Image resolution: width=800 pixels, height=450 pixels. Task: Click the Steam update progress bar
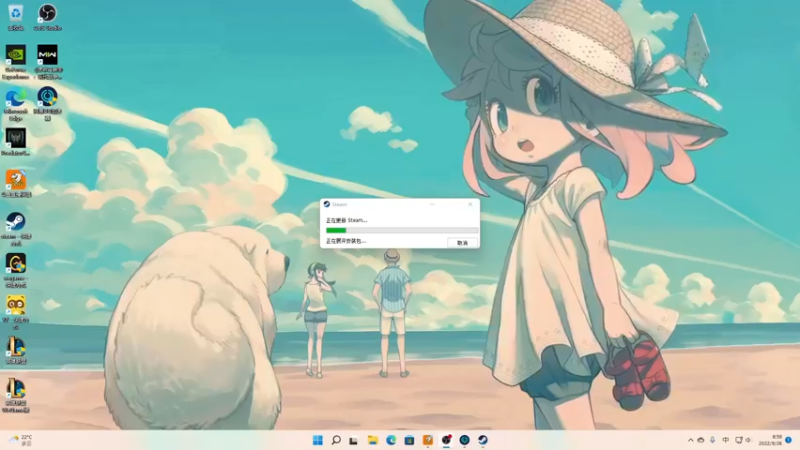[402, 231]
